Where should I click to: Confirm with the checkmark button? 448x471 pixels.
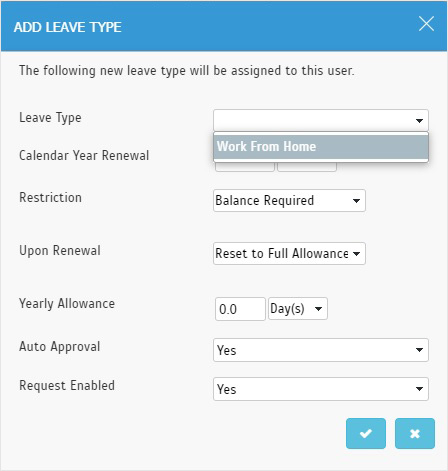(x=366, y=433)
